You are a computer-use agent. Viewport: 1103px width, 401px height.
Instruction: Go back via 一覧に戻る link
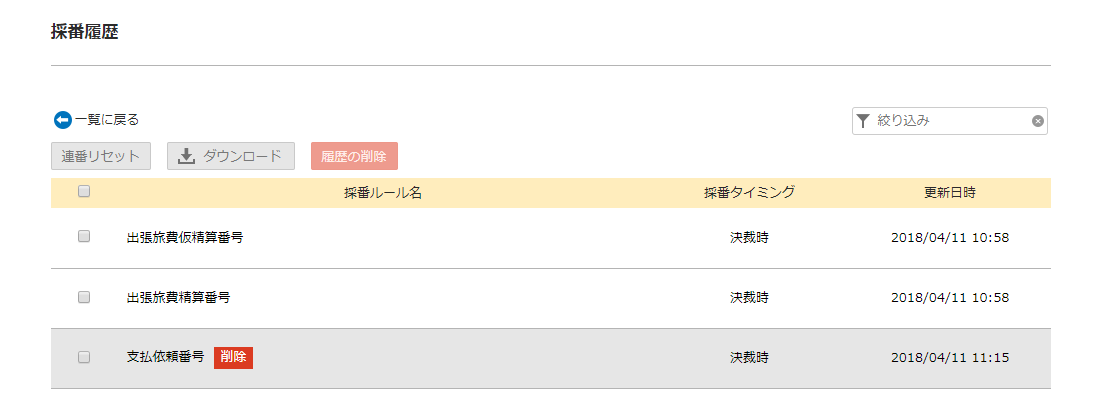point(107,120)
